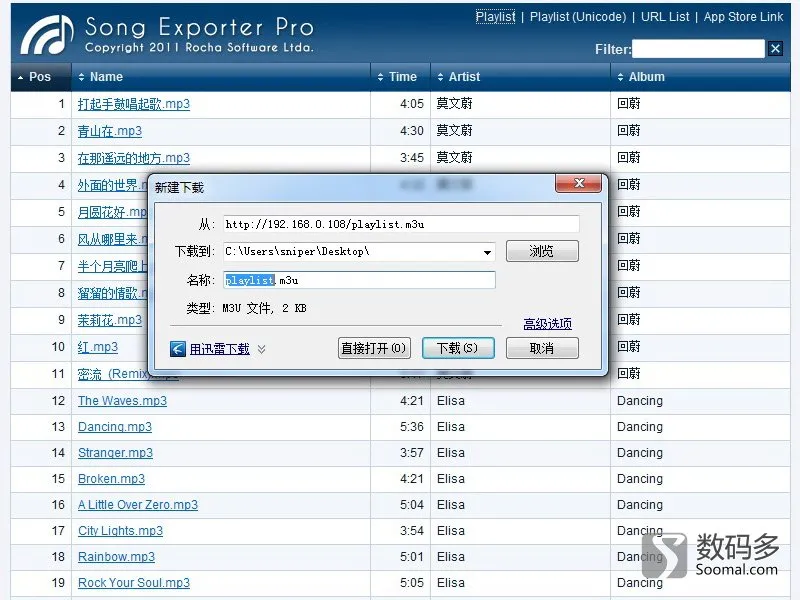800x600 pixels.
Task: Close the 新建下载 dialog
Action: (578, 183)
